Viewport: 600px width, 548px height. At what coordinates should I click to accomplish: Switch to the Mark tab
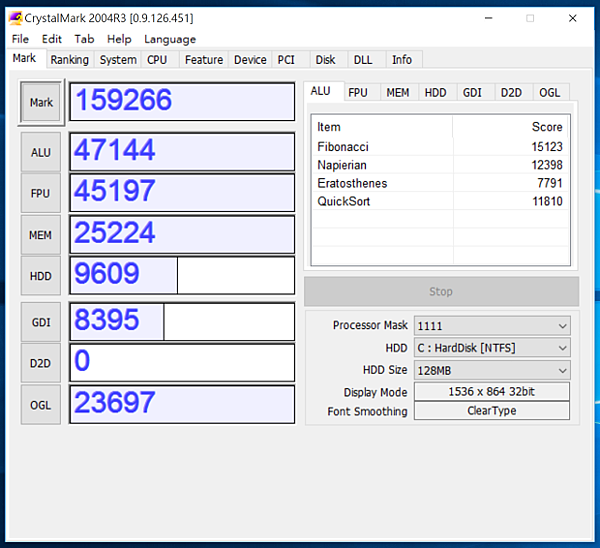point(24,58)
